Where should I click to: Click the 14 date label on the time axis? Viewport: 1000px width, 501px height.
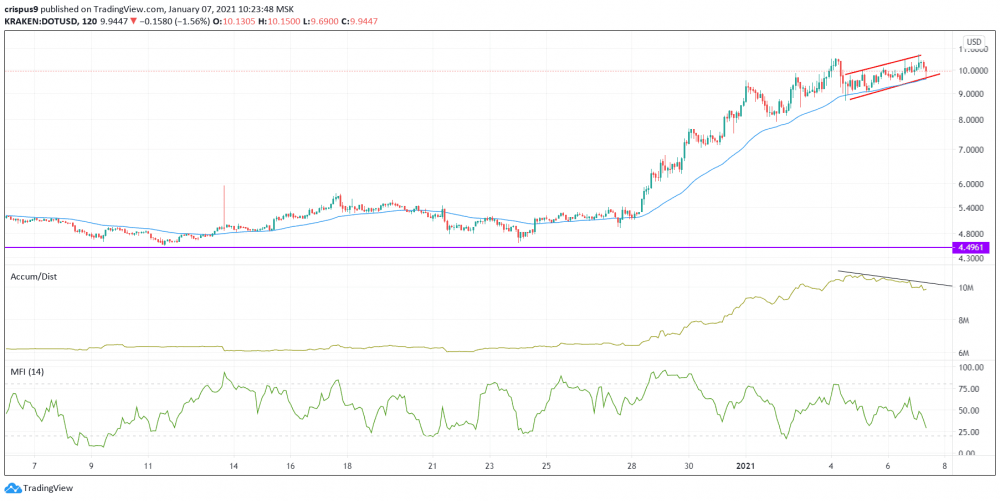point(234,467)
